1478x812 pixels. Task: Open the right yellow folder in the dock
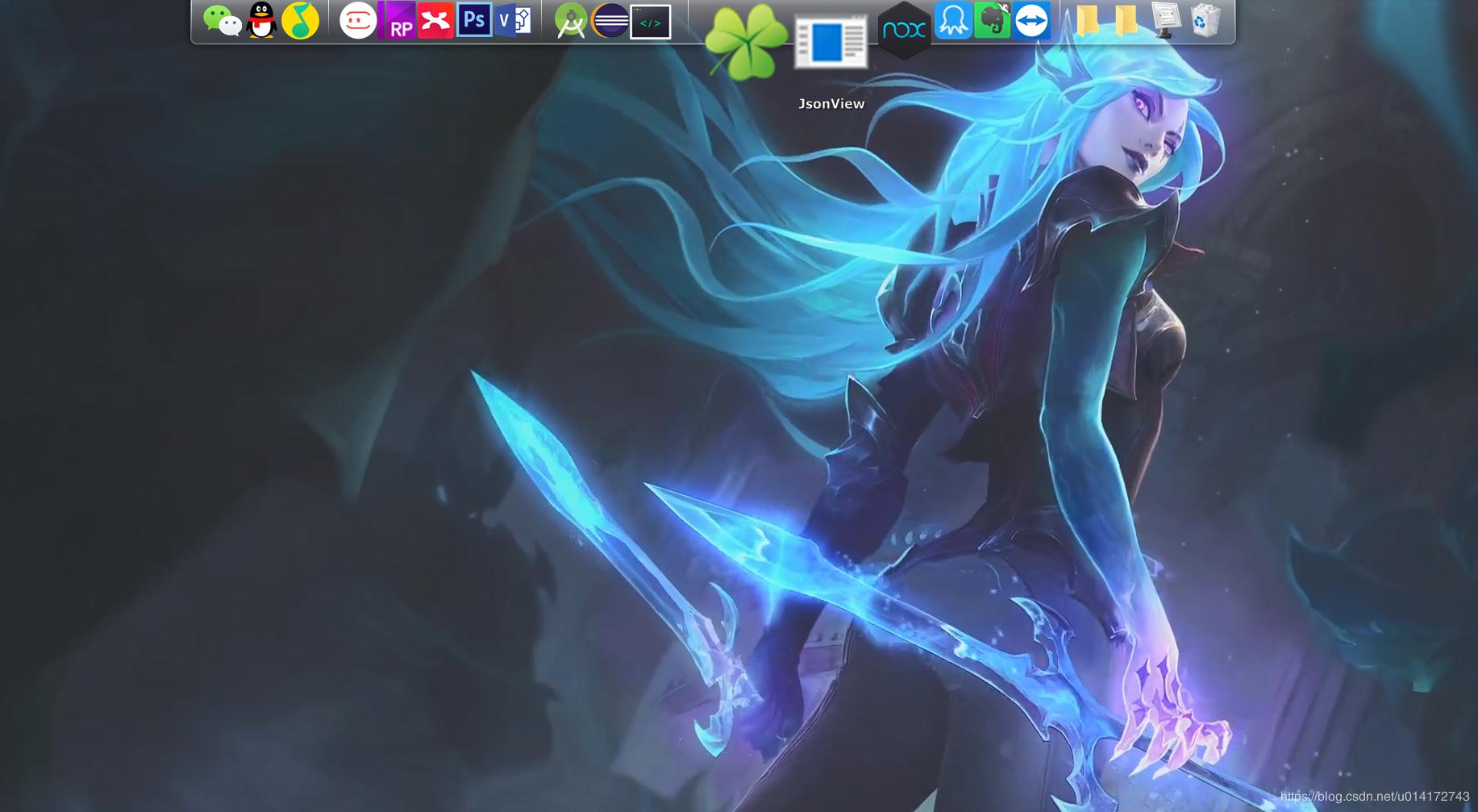(x=1126, y=20)
